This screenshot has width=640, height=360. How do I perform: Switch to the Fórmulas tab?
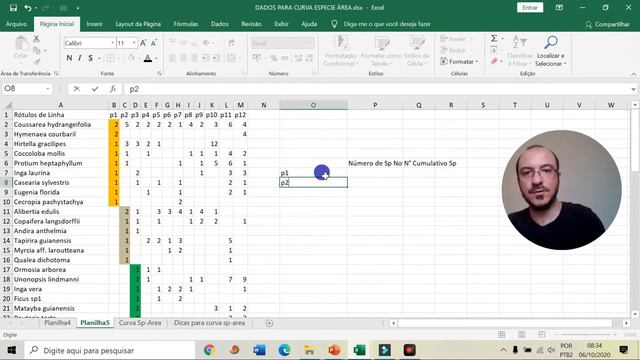pos(186,24)
